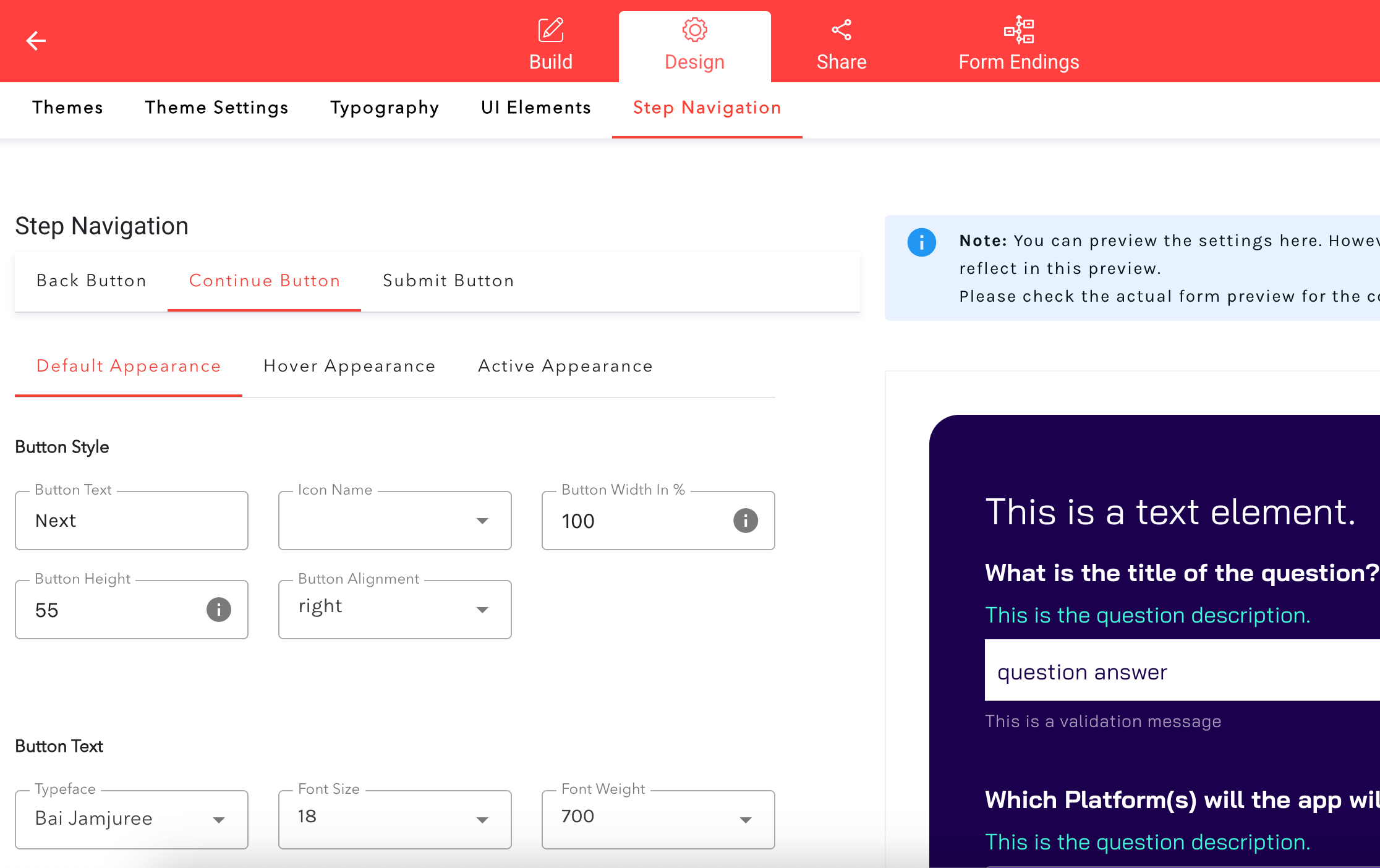1380x868 pixels.
Task: Open the Build tab pencil icon
Action: point(550,30)
